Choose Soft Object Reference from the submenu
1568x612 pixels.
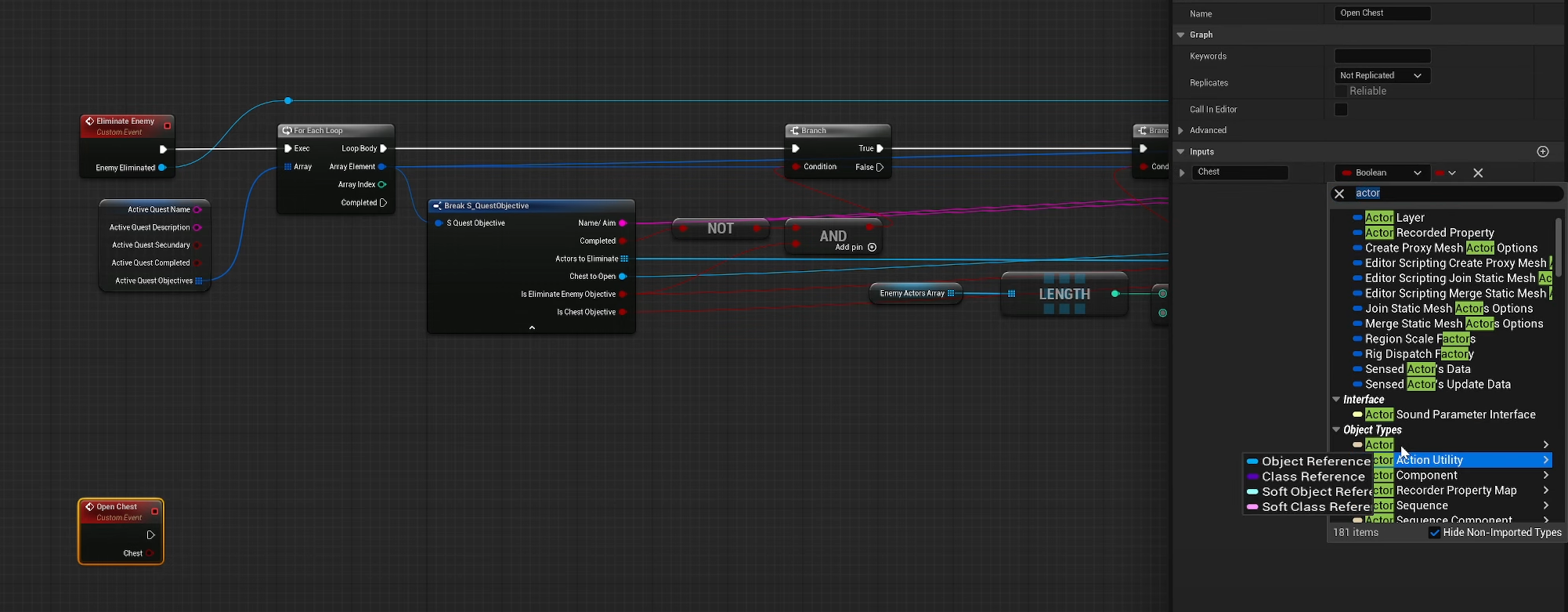click(1309, 492)
